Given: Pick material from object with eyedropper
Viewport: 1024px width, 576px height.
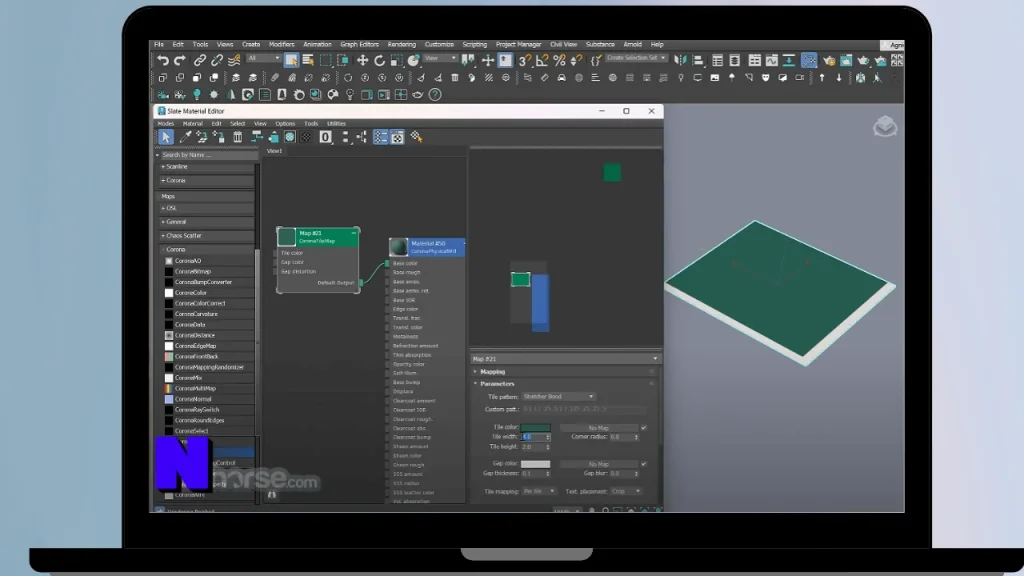Looking at the screenshot, I should pos(185,137).
